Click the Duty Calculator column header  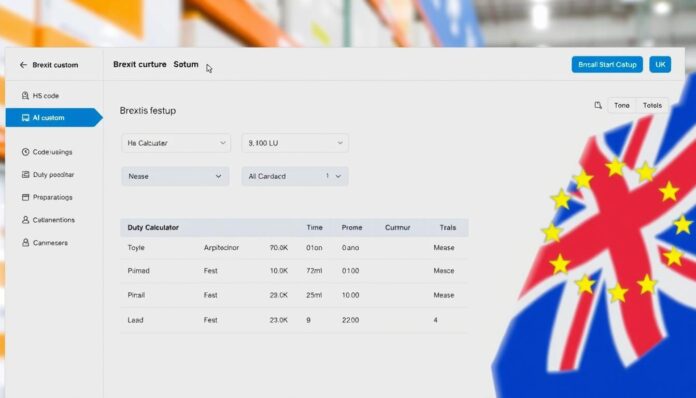(153, 227)
